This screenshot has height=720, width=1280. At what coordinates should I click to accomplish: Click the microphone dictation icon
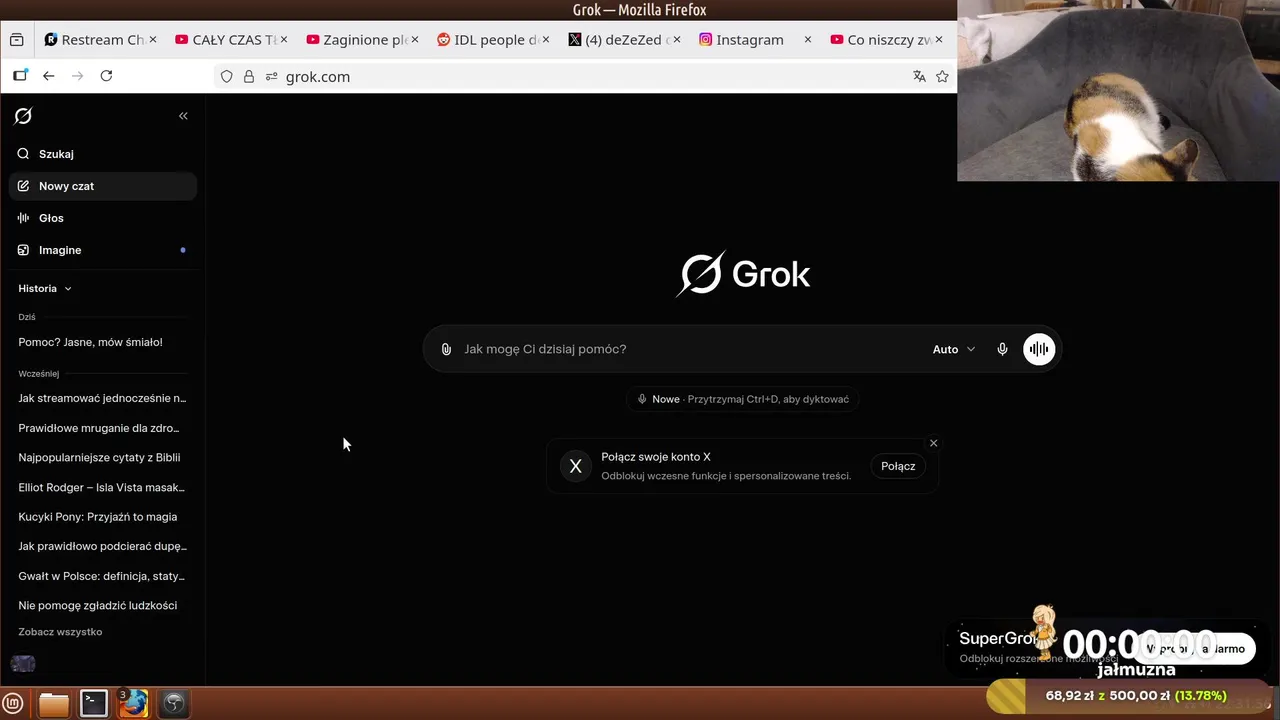pyautogui.click(x=1002, y=349)
